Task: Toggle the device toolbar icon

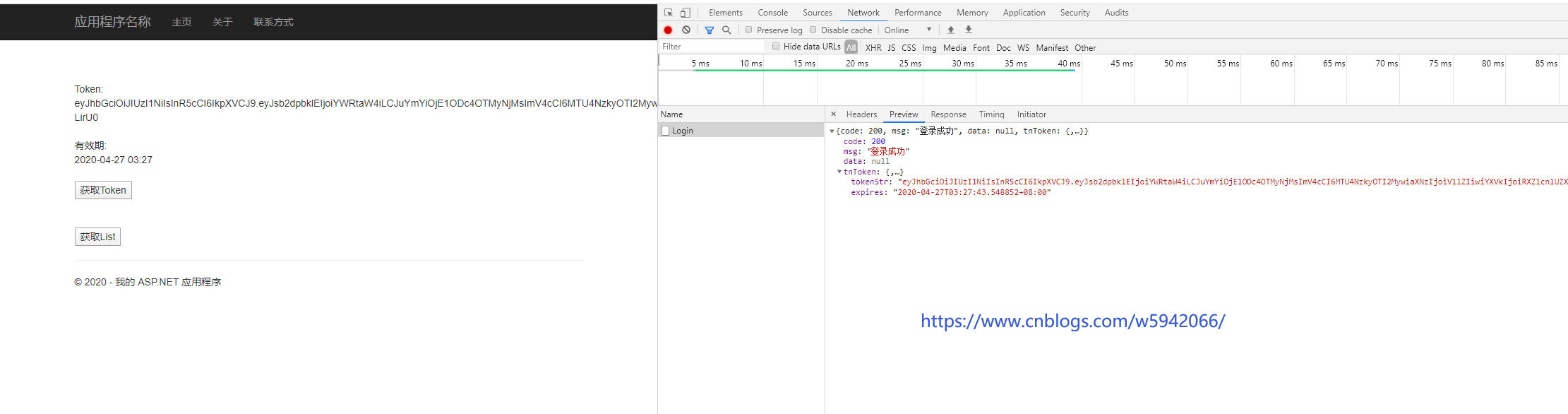Action: point(685,13)
